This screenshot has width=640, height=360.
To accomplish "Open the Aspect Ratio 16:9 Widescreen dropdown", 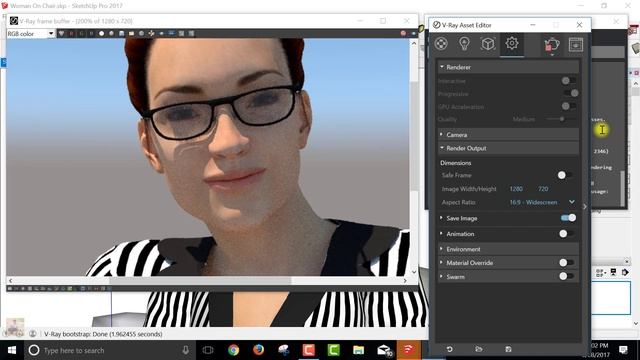I will (x=542, y=202).
